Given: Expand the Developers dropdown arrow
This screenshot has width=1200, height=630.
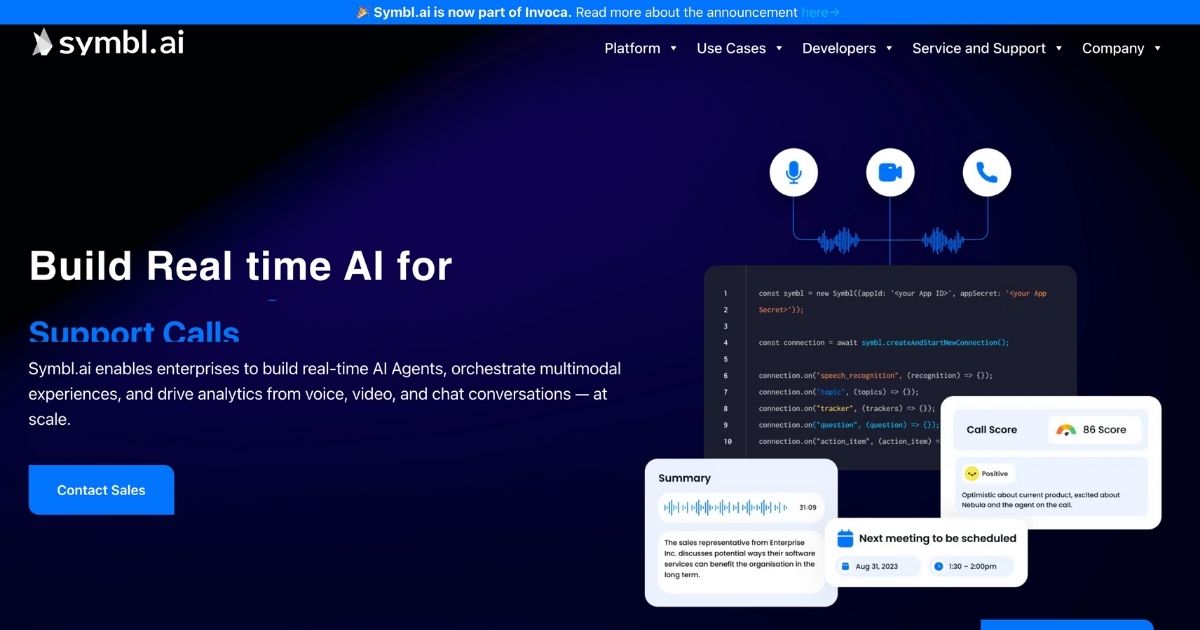Looking at the screenshot, I should coord(889,48).
